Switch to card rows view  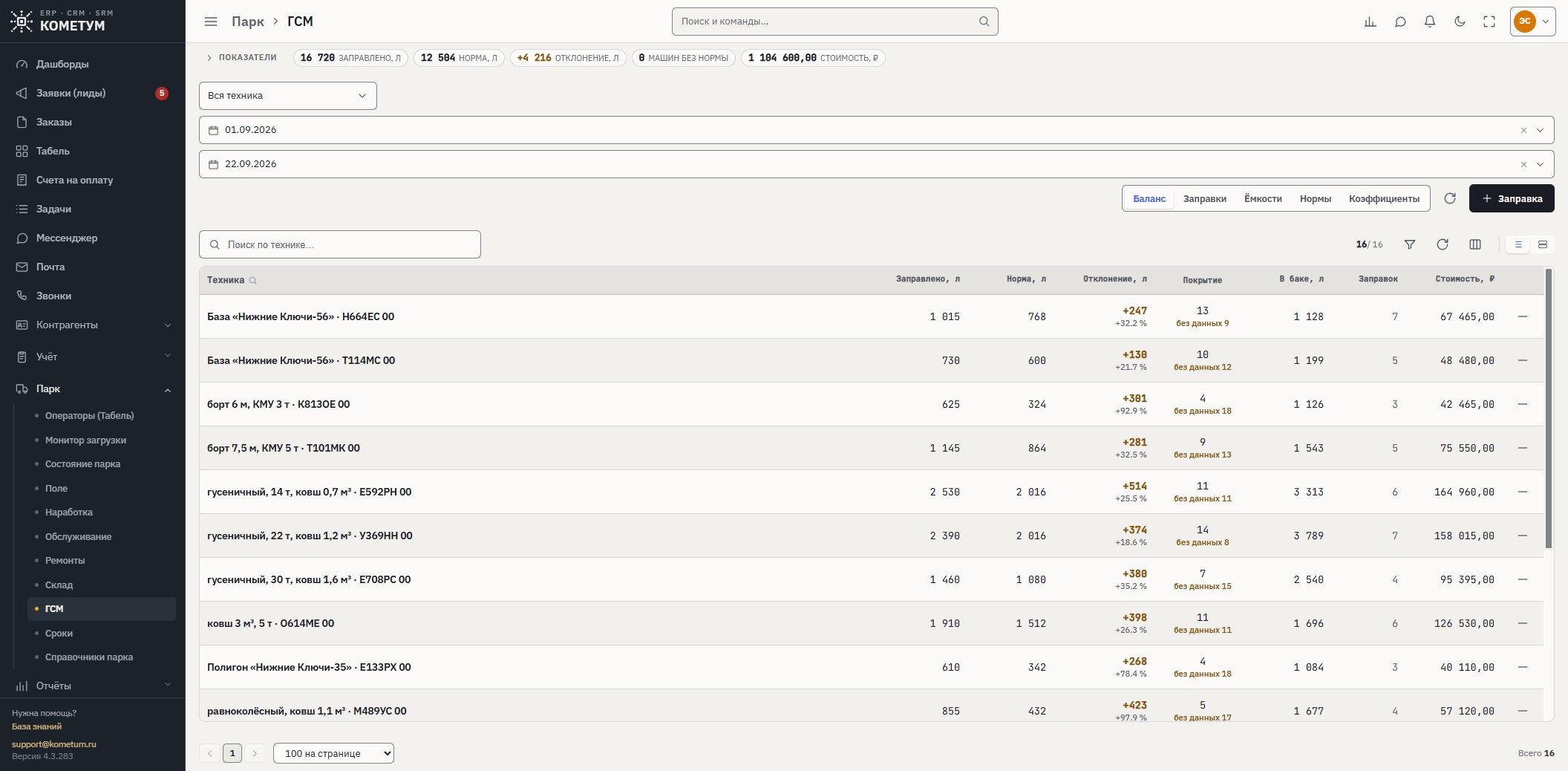click(1543, 244)
